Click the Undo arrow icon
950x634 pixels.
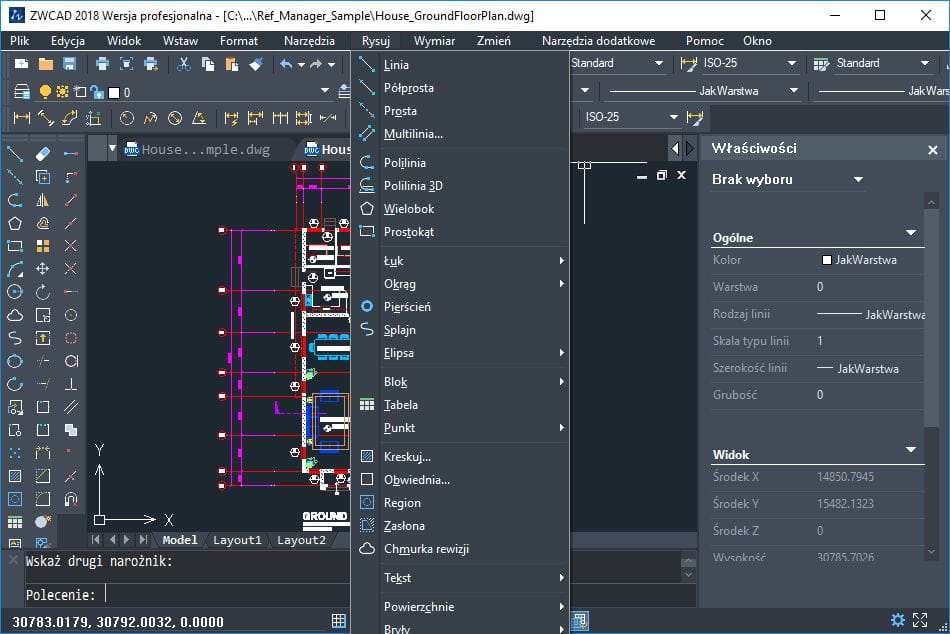[x=287, y=64]
